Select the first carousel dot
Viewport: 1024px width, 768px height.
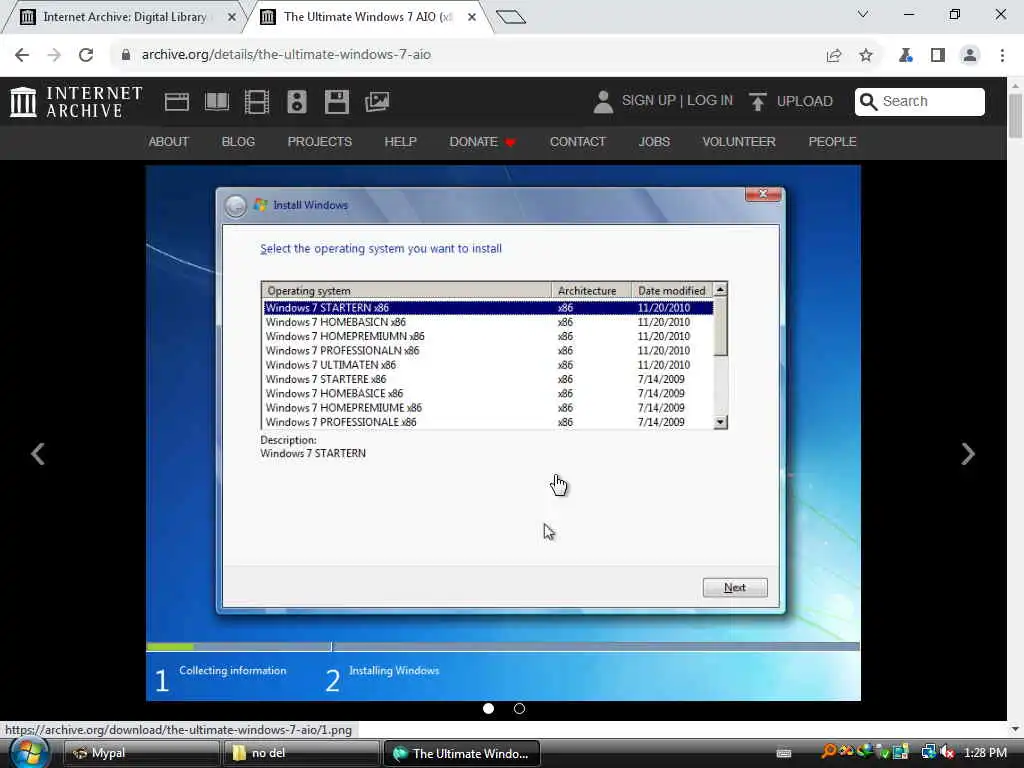[x=488, y=709]
